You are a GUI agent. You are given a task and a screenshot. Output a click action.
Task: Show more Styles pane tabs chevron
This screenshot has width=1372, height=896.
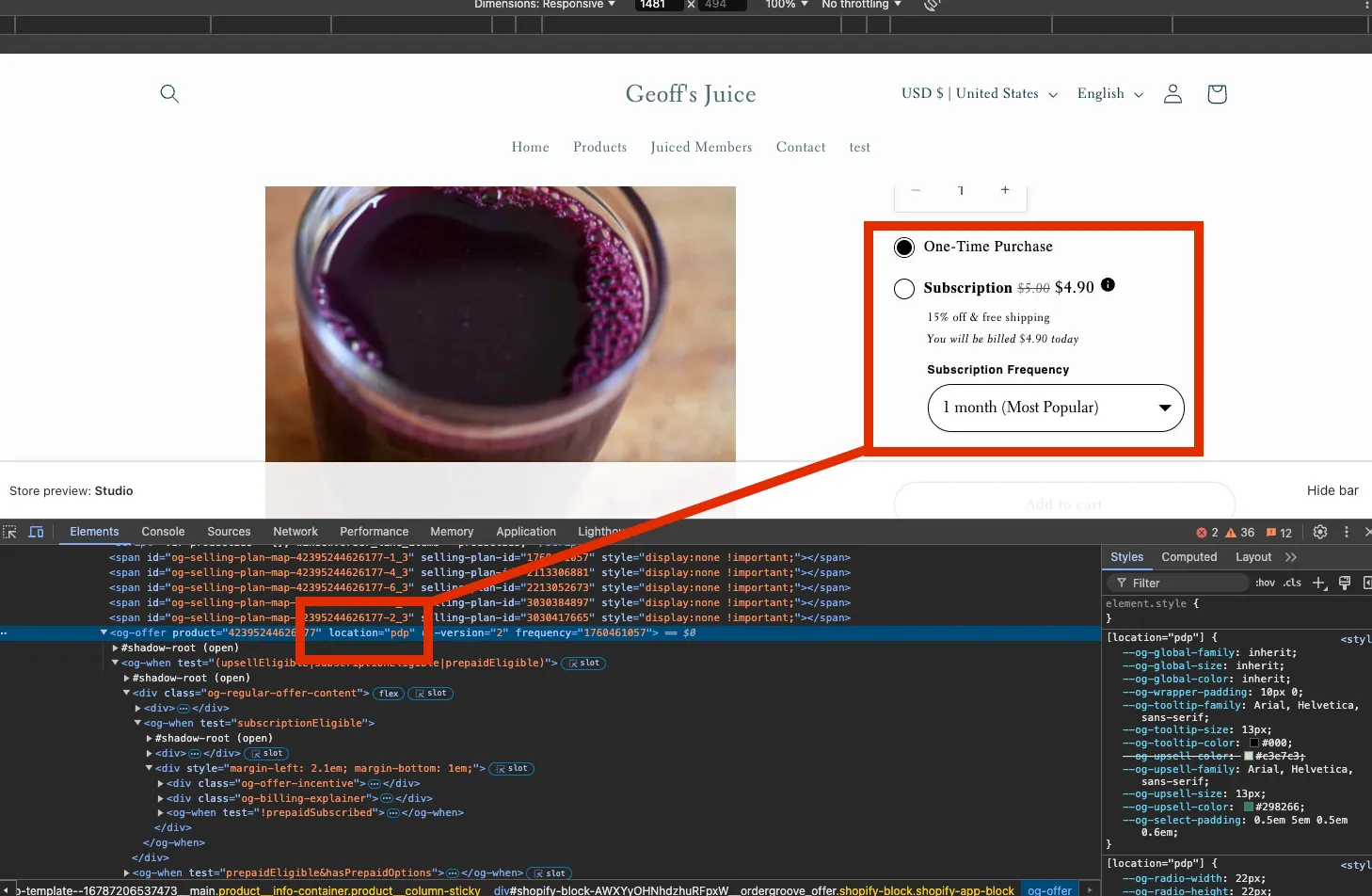[1291, 557]
